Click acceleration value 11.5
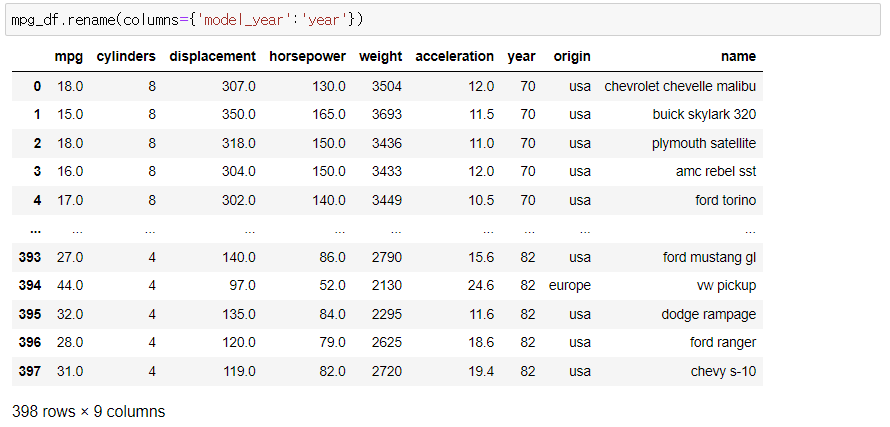 pos(481,115)
